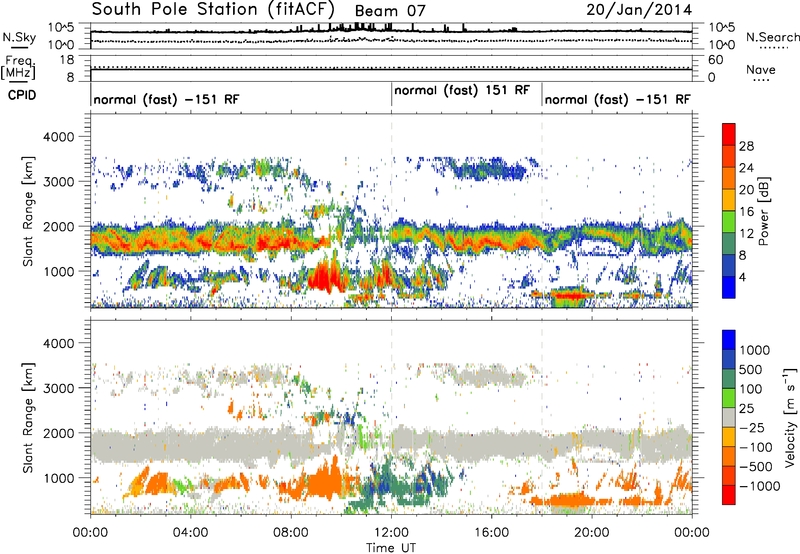The width and height of the screenshot is (800, 554).
Task: Click the '16:00' time axis label
Action: point(491,533)
